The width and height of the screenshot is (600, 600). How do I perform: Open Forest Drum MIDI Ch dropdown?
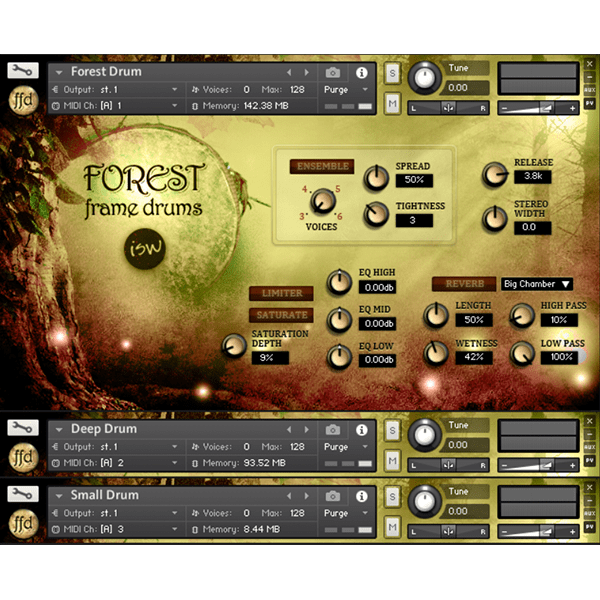coord(115,106)
